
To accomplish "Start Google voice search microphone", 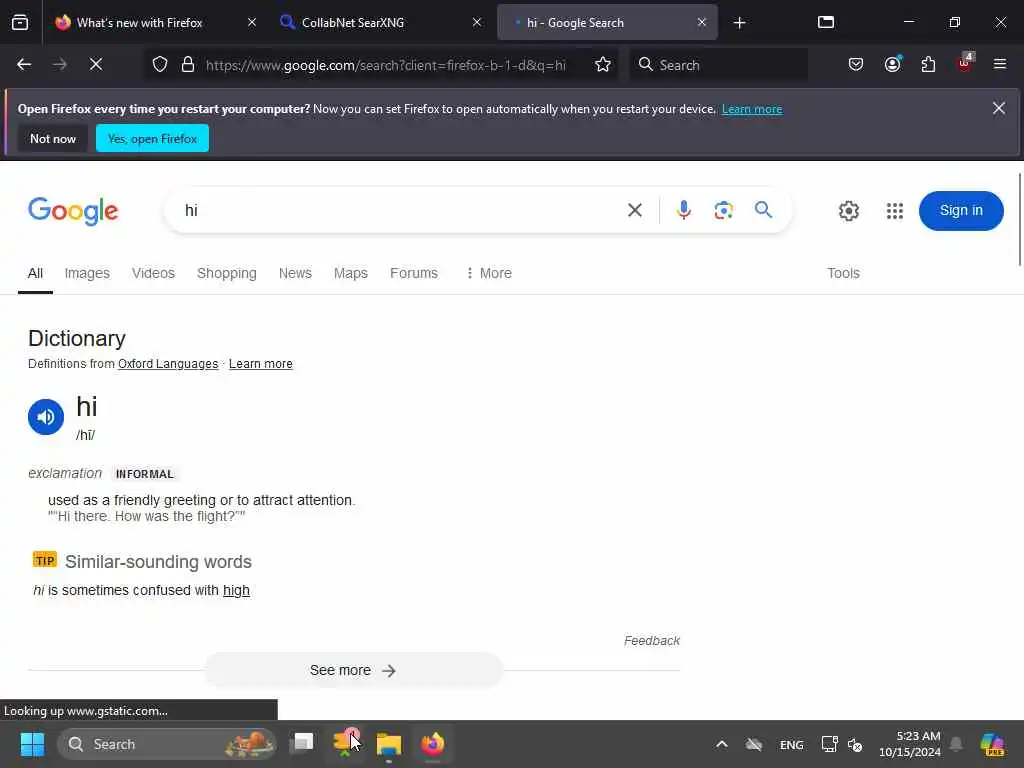I will [x=684, y=210].
